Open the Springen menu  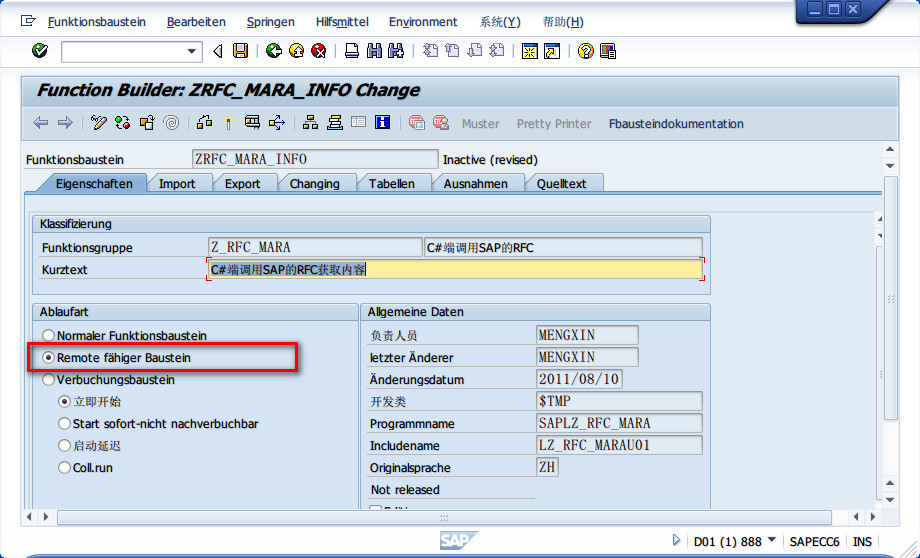pyautogui.click(x=270, y=22)
